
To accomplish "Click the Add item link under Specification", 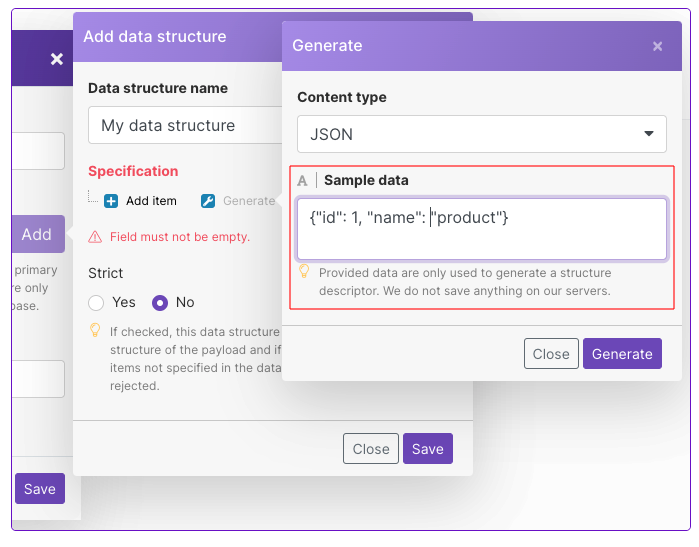I will (151, 201).
